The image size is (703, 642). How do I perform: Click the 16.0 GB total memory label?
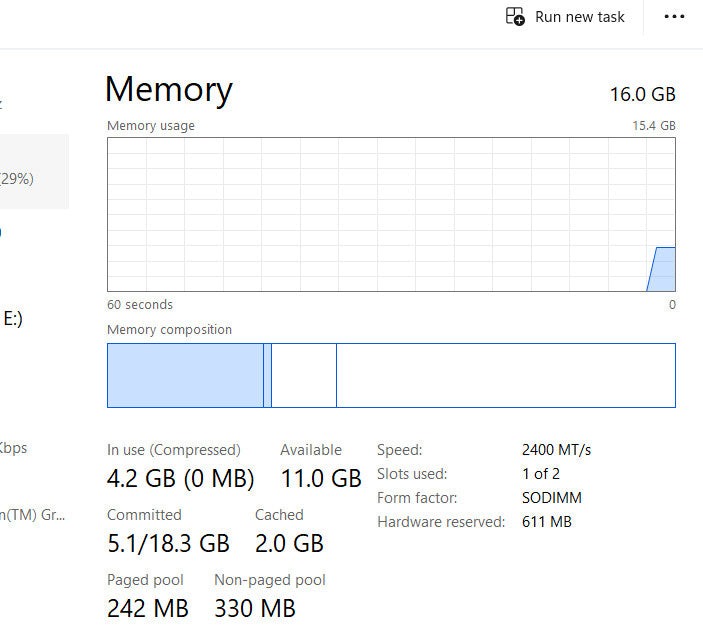(x=643, y=95)
